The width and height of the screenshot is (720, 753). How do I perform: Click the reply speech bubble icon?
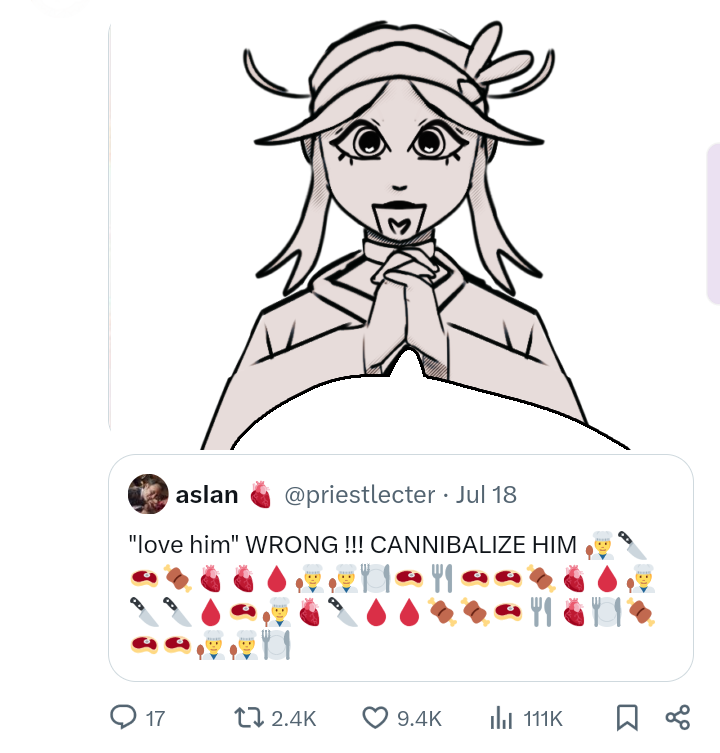click(x=122, y=717)
